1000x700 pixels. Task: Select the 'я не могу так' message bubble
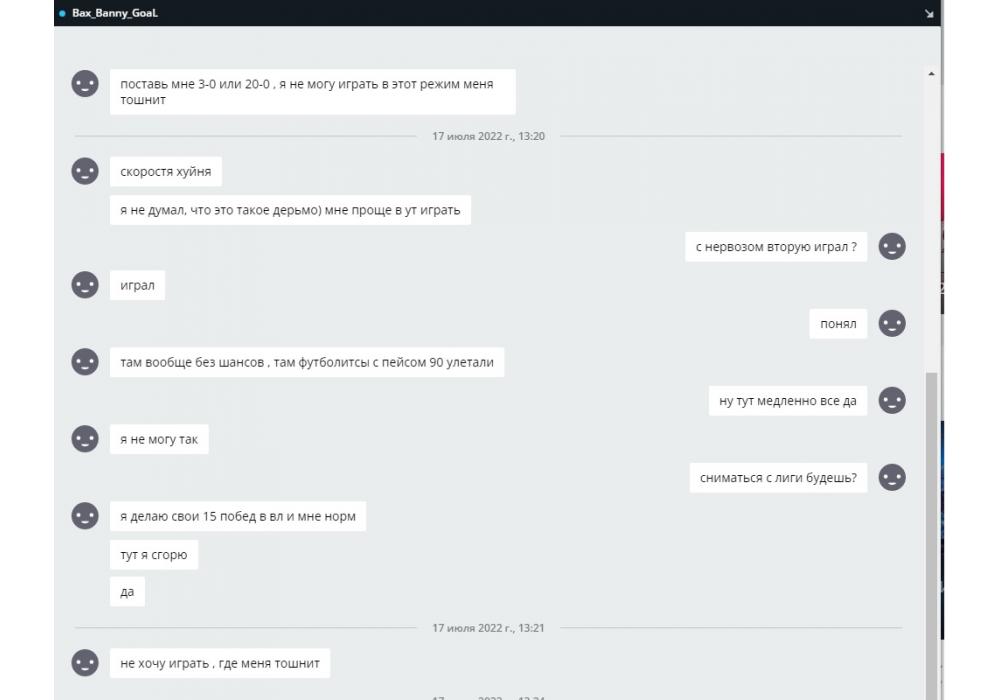(159, 439)
